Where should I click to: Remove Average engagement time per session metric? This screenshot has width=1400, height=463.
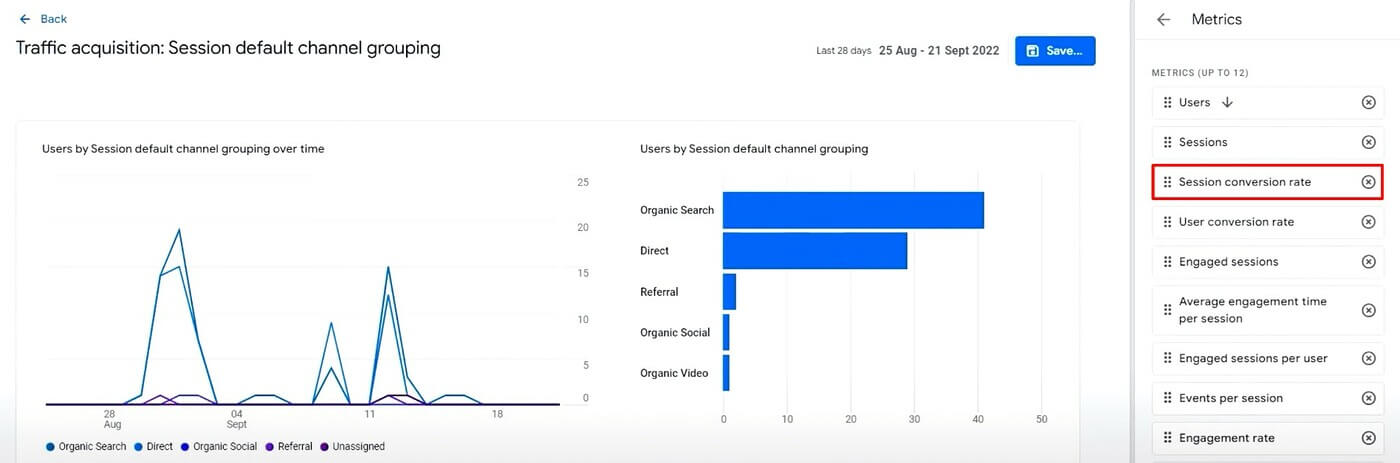click(x=1369, y=310)
